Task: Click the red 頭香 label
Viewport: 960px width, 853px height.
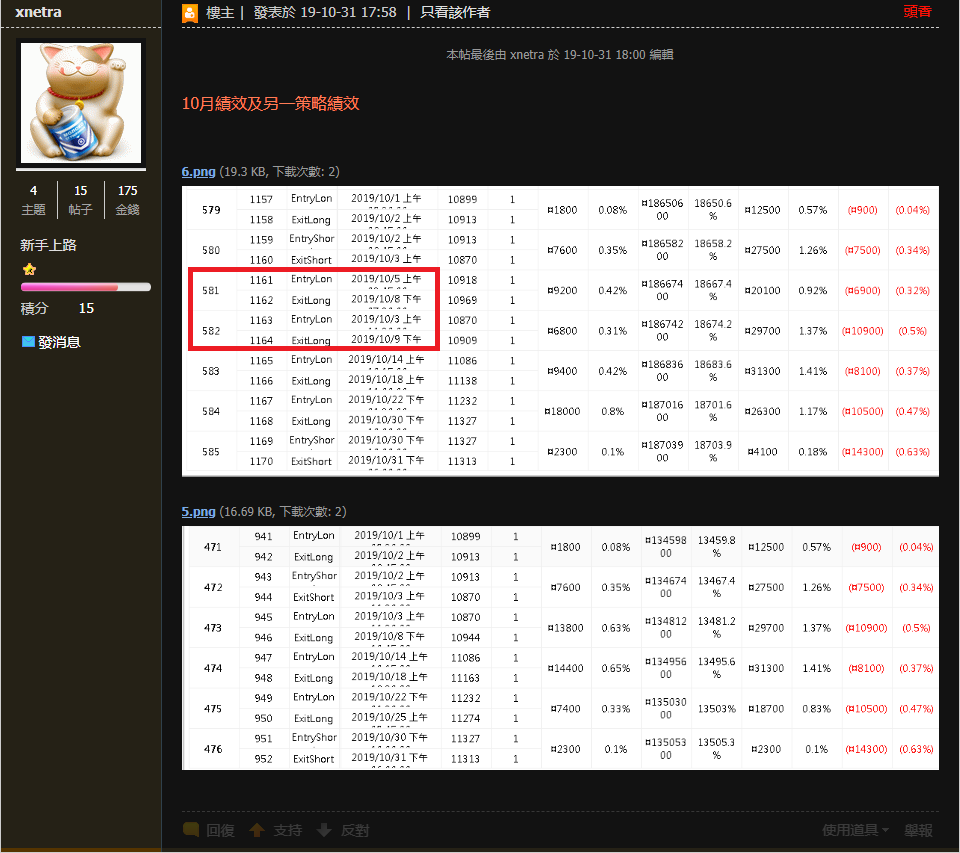Action: point(917,12)
